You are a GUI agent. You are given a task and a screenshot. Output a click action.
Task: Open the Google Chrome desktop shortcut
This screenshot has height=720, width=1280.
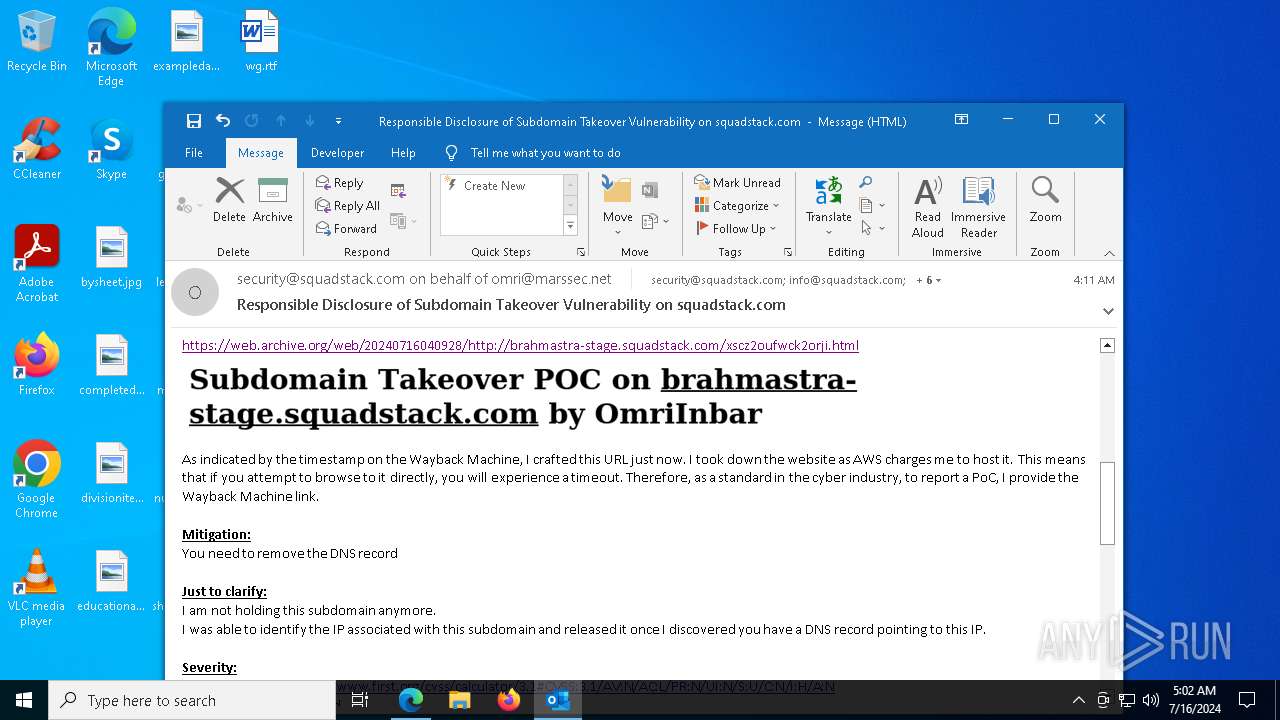click(37, 480)
